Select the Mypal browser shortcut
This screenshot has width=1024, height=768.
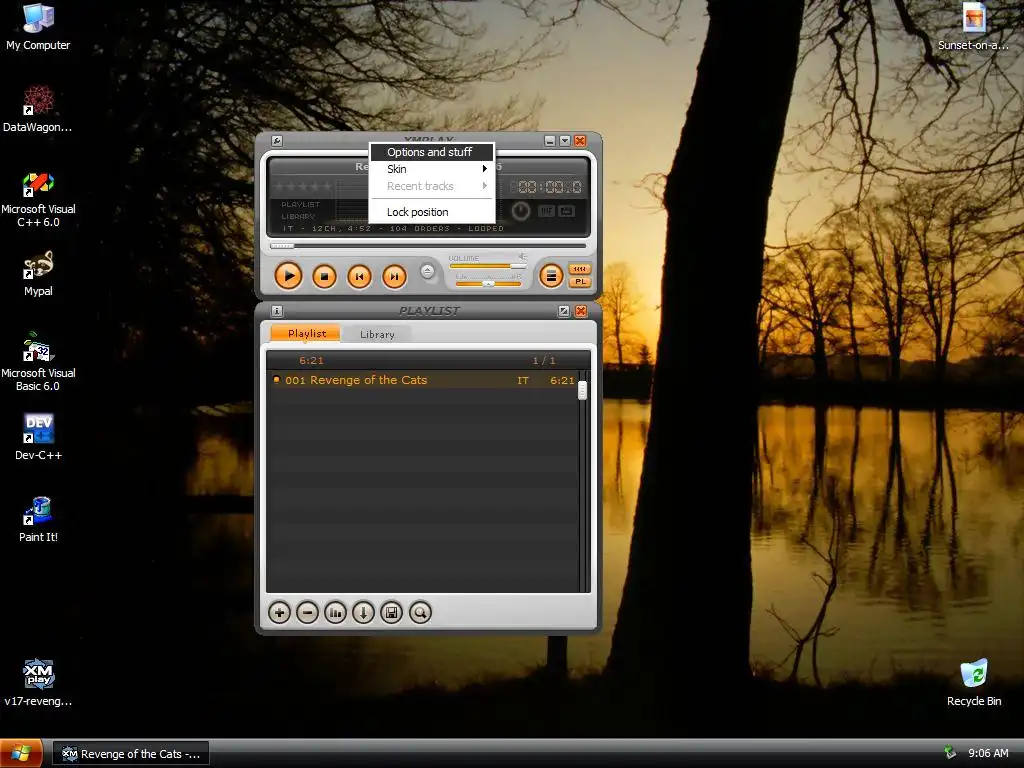coord(38,274)
